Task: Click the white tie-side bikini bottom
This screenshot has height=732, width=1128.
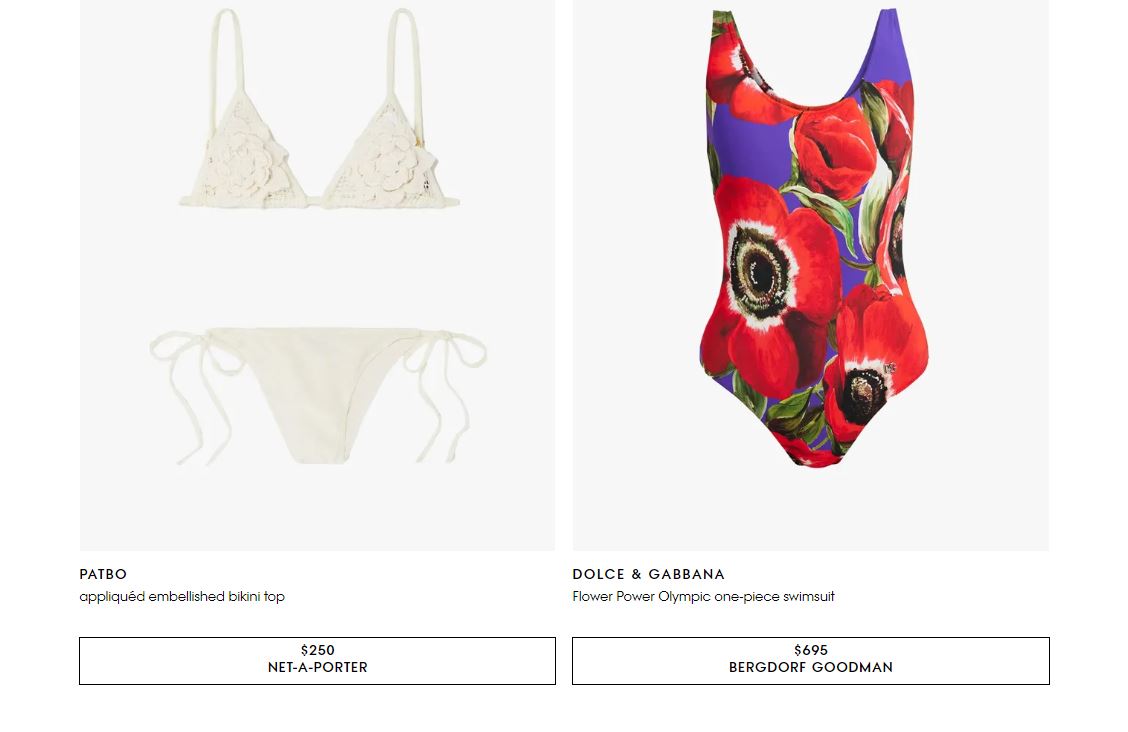Action: pos(317,396)
